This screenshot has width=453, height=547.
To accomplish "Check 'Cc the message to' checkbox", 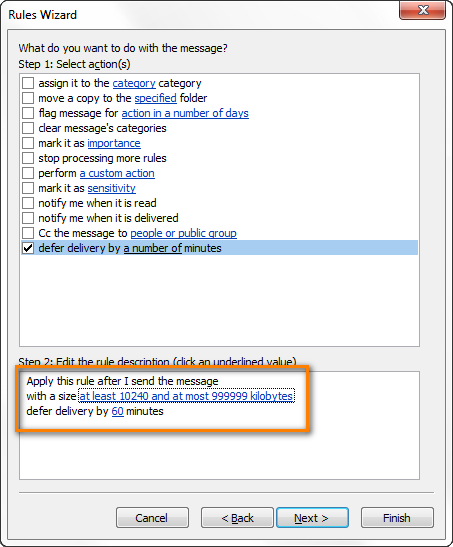I will click(28, 233).
